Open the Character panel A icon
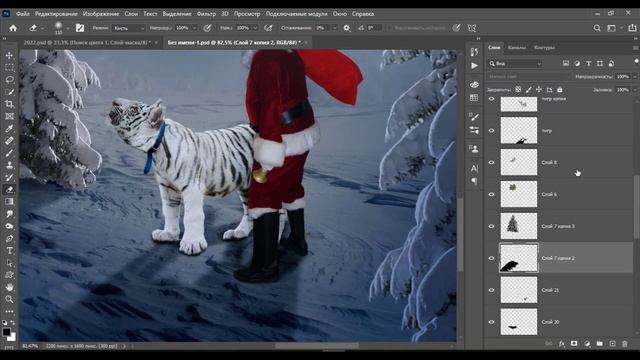Screen dimensions: 640x360 pyautogui.click(x=474, y=168)
